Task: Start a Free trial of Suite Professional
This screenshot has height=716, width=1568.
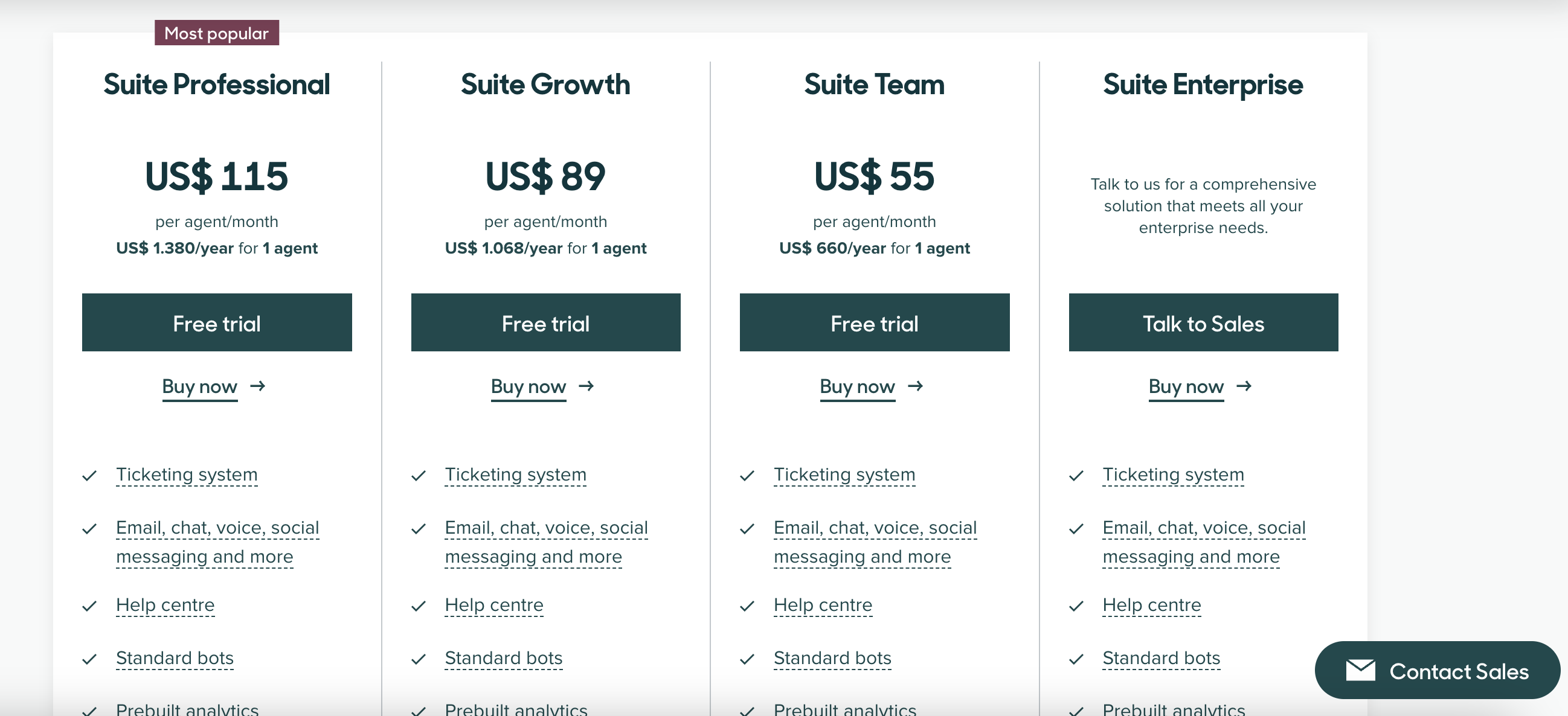Action: pos(216,323)
